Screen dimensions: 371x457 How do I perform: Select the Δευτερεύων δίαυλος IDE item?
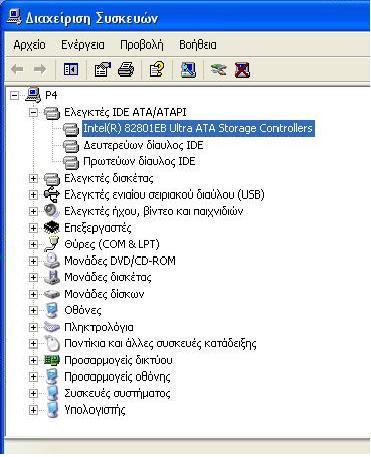tap(143, 145)
